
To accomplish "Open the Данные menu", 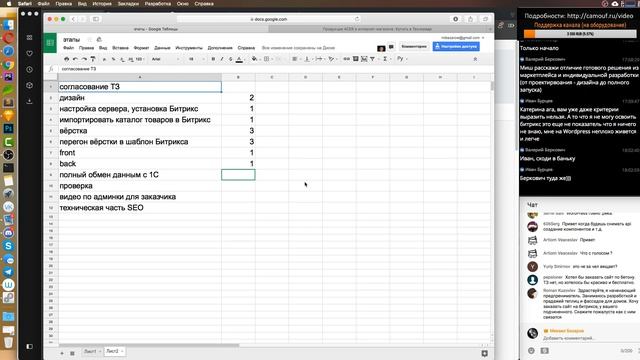I will (162, 48).
